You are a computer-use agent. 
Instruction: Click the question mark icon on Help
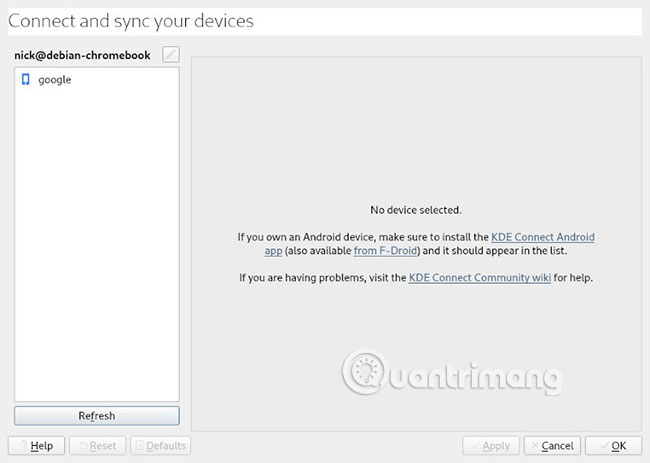pos(24,446)
